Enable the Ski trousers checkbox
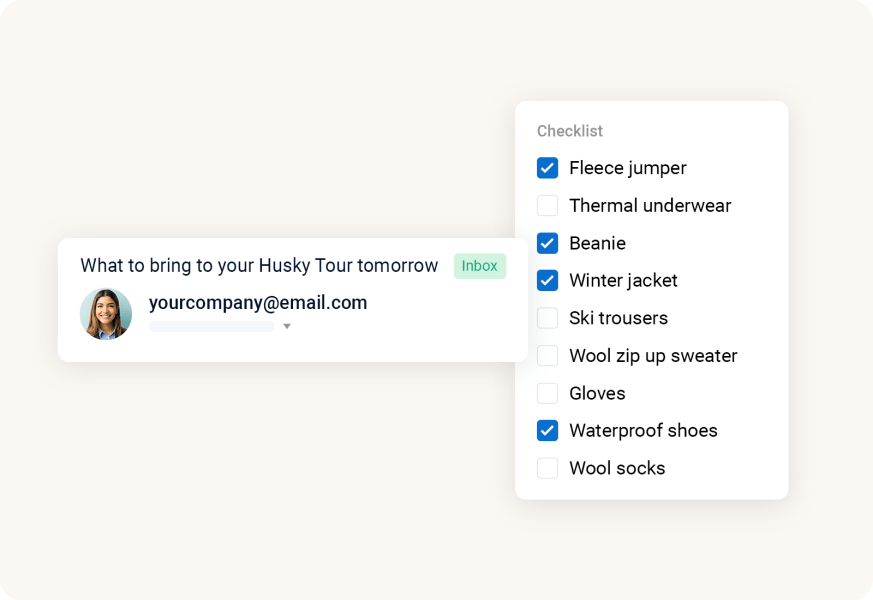 click(x=547, y=318)
